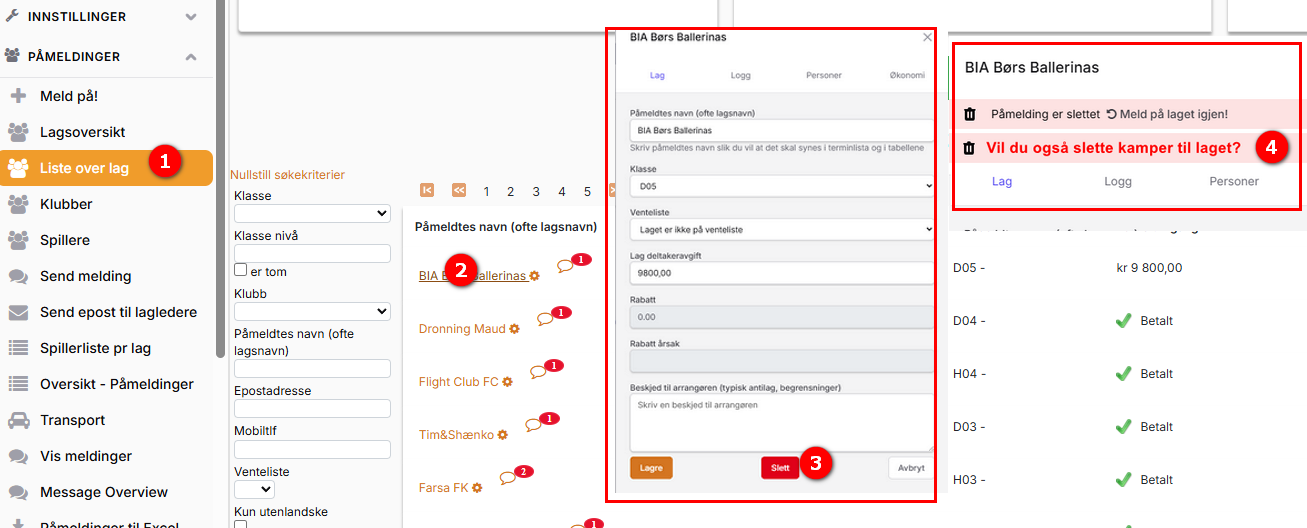This screenshot has height=528, width=1307.
Task: Open messages bubble for Farsa FK
Action: [508, 478]
